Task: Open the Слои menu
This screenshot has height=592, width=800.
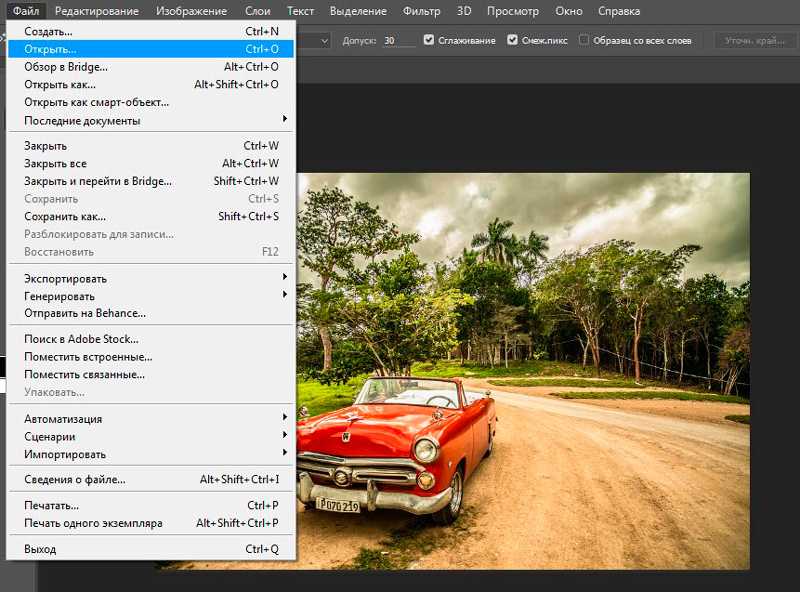Action: pyautogui.click(x=258, y=11)
